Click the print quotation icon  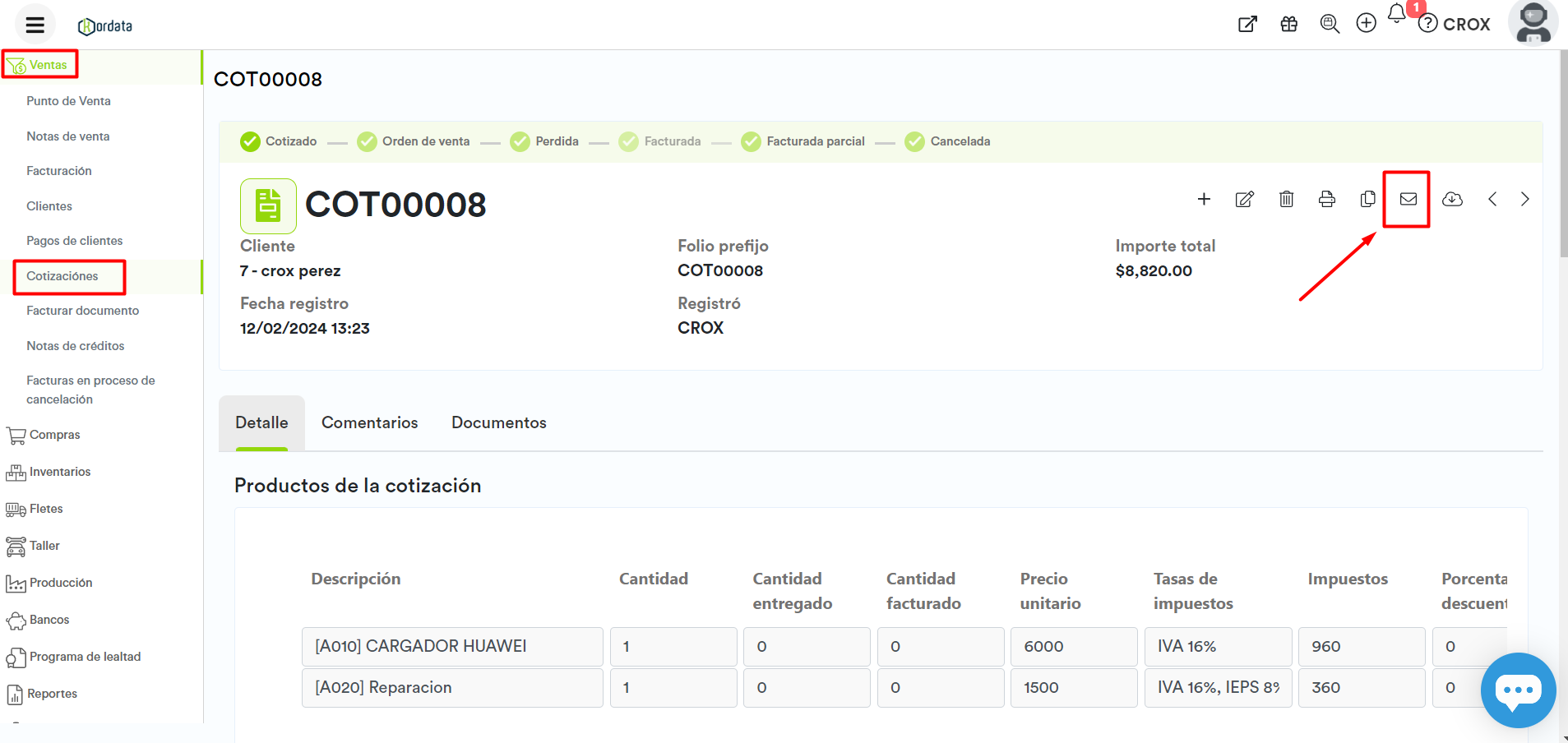tap(1326, 199)
